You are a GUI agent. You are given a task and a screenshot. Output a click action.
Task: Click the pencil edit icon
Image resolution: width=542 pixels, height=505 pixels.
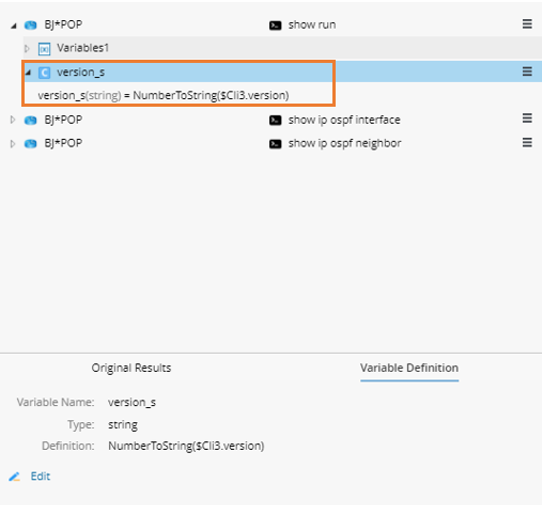coord(14,477)
